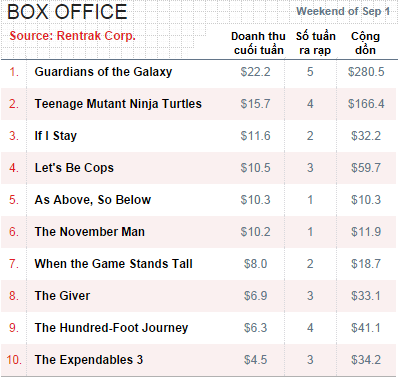398x377 pixels.
Task: Click the Số tuần ra rạp column header
Action: (x=315, y=43)
